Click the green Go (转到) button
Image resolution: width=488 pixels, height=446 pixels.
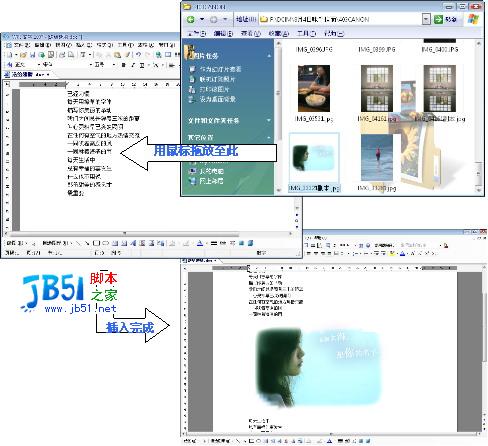pos(445,19)
